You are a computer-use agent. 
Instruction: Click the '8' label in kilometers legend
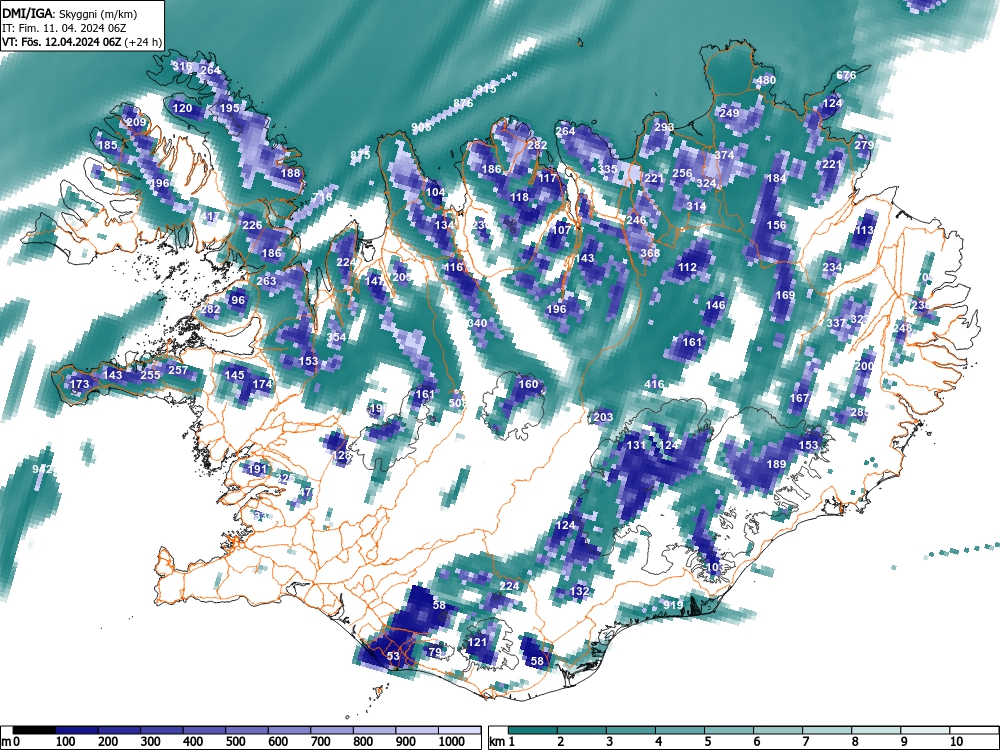click(855, 742)
